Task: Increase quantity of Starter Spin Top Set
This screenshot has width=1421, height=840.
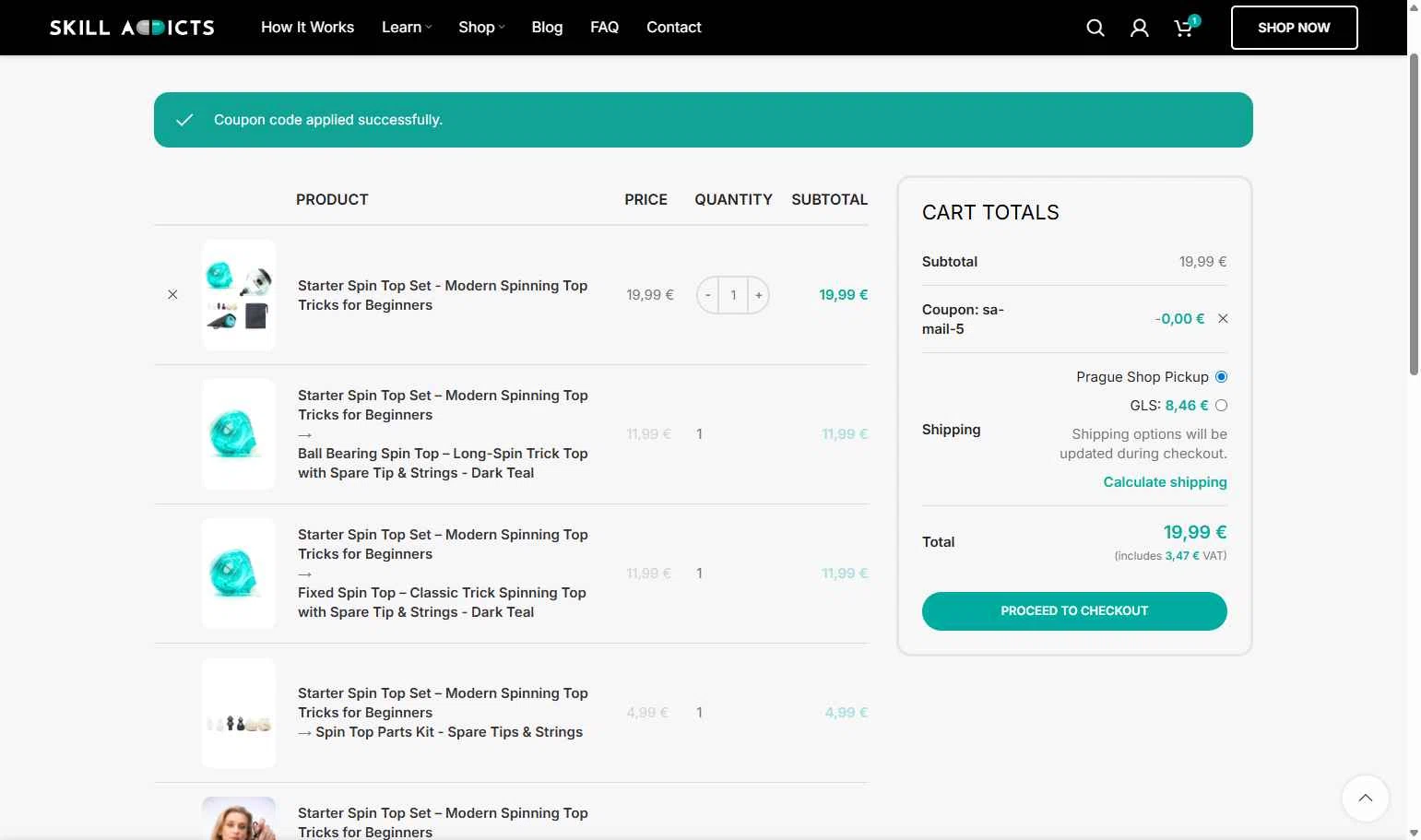Action: point(759,295)
